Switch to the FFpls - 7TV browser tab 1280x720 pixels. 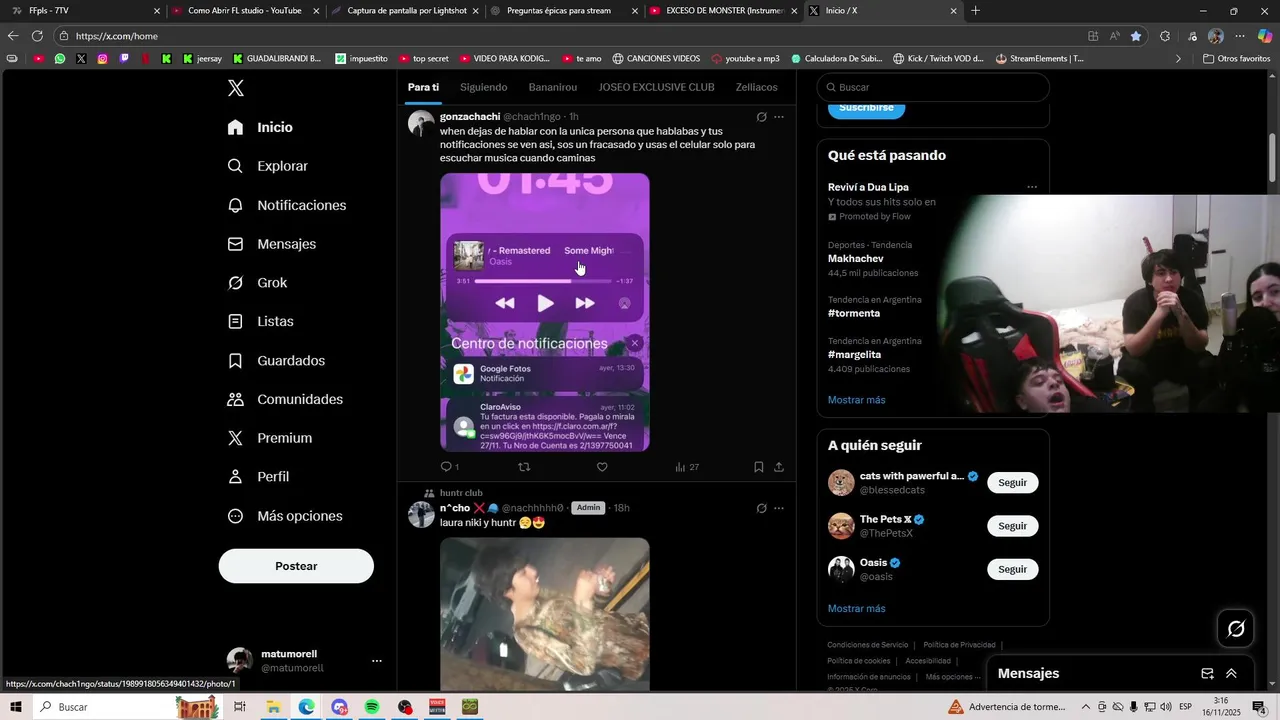coord(85,11)
